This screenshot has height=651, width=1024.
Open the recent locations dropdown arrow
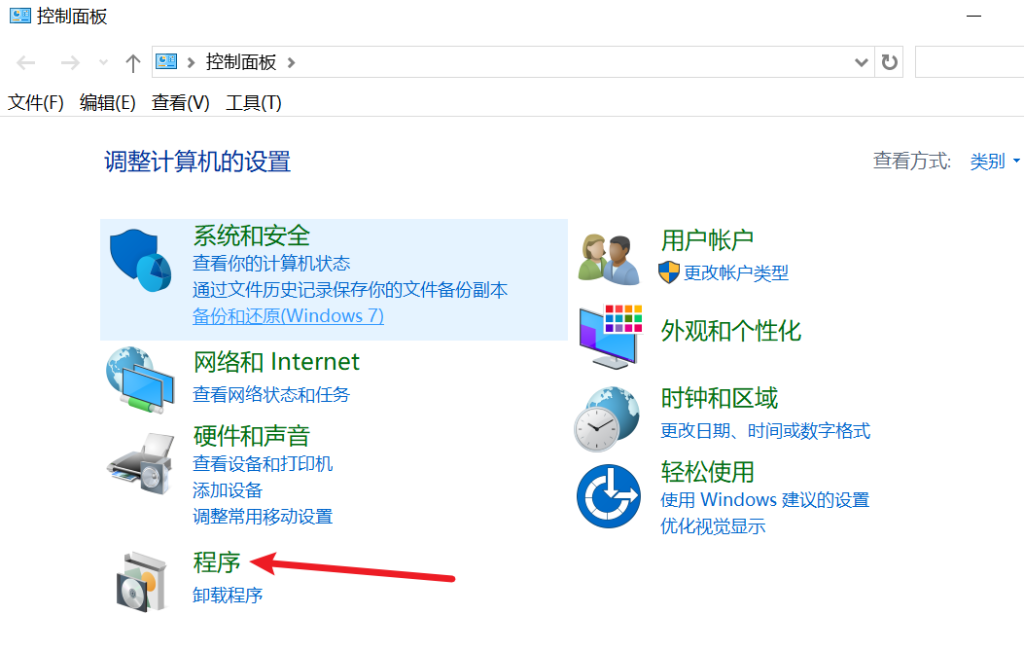click(x=103, y=63)
